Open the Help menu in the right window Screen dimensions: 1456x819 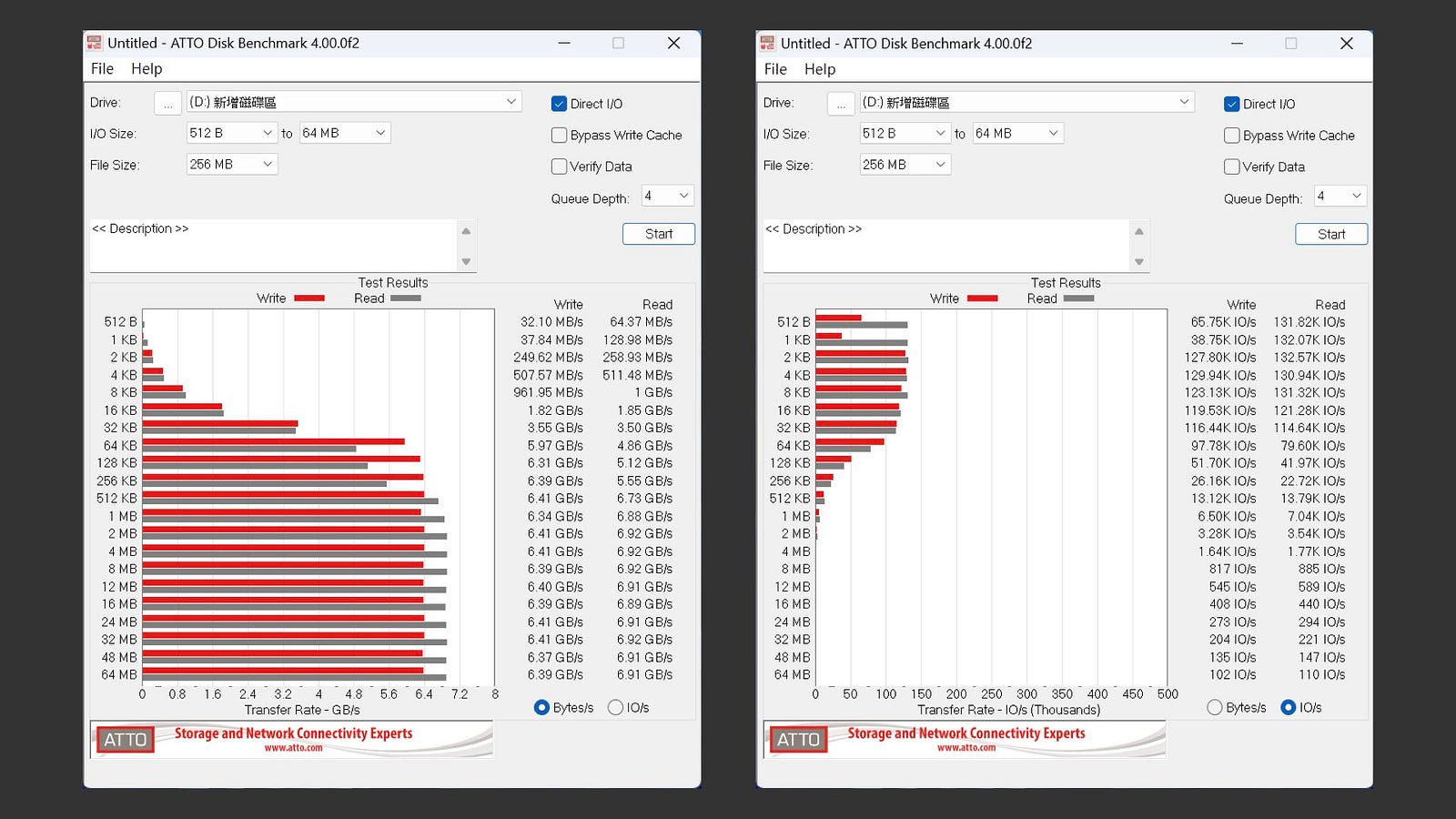pyautogui.click(x=819, y=69)
